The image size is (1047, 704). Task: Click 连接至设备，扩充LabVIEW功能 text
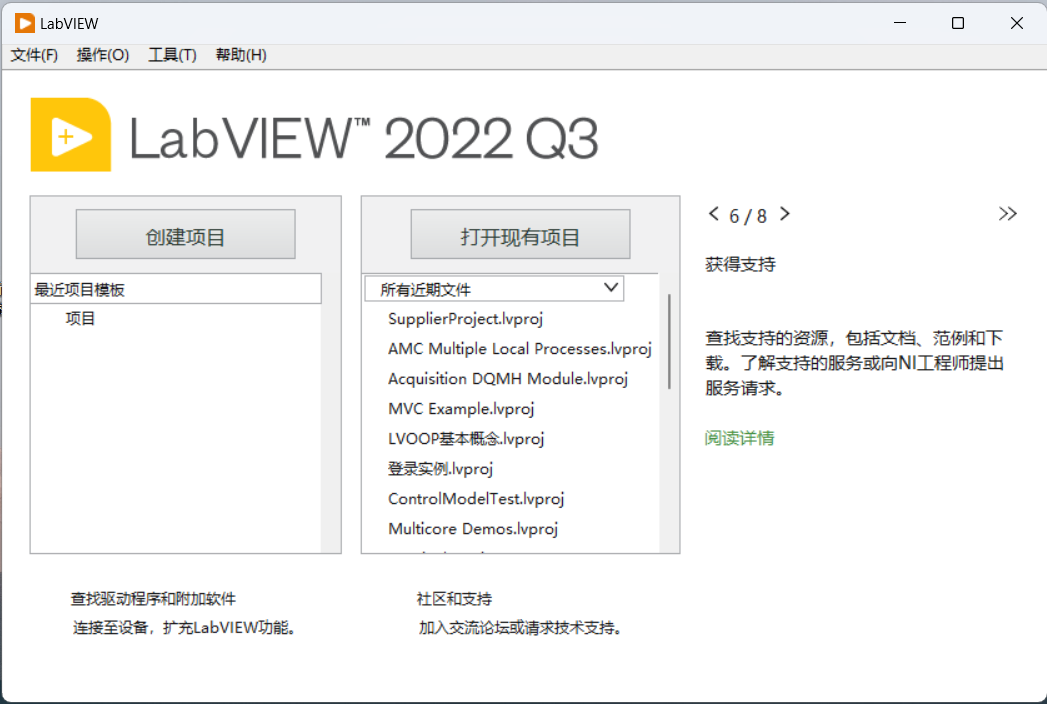pos(185,628)
